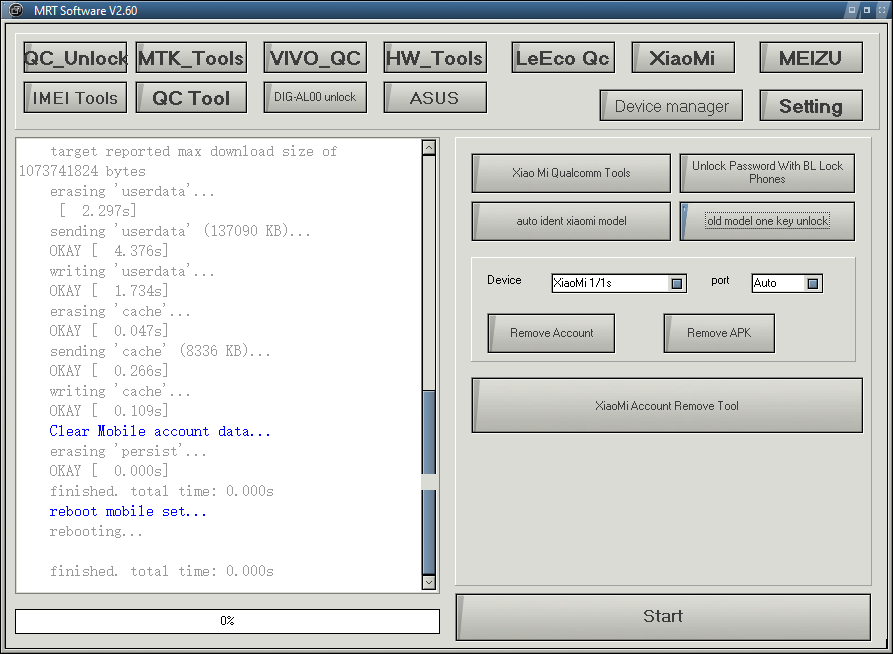
Task: Click the 0% progress bar
Action: tap(227, 621)
